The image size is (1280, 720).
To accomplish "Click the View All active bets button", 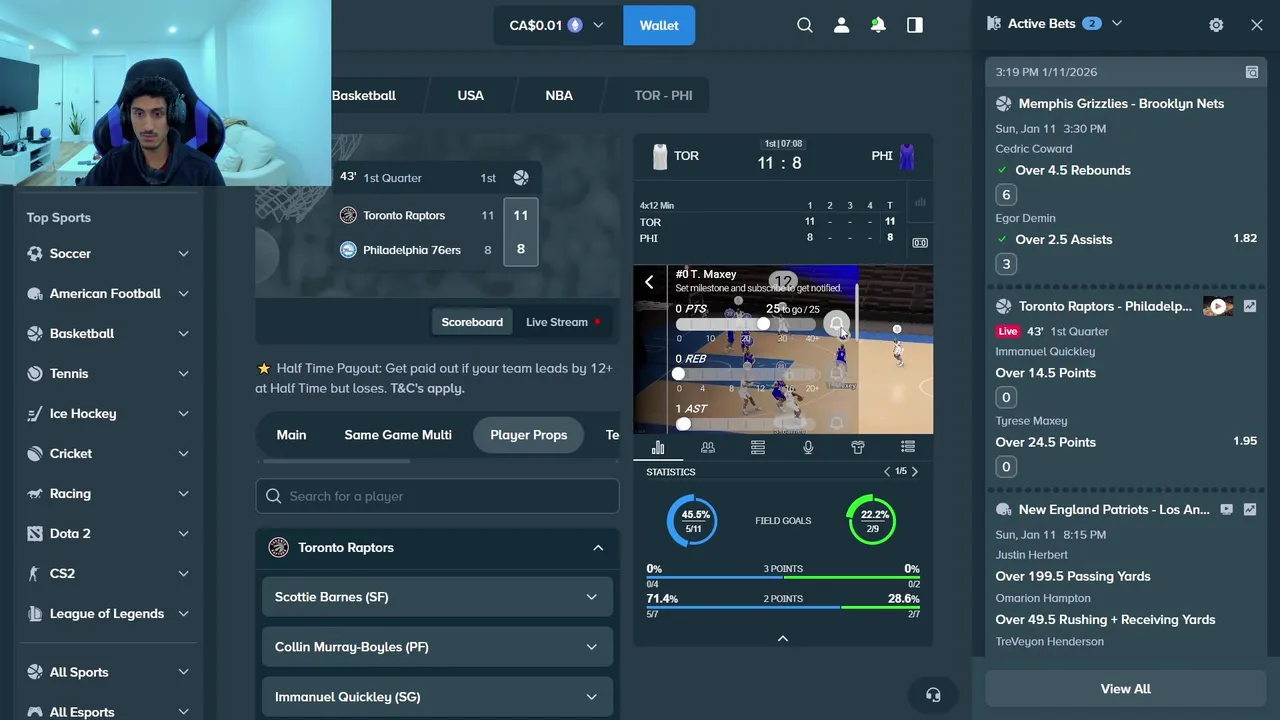I will tap(1125, 689).
